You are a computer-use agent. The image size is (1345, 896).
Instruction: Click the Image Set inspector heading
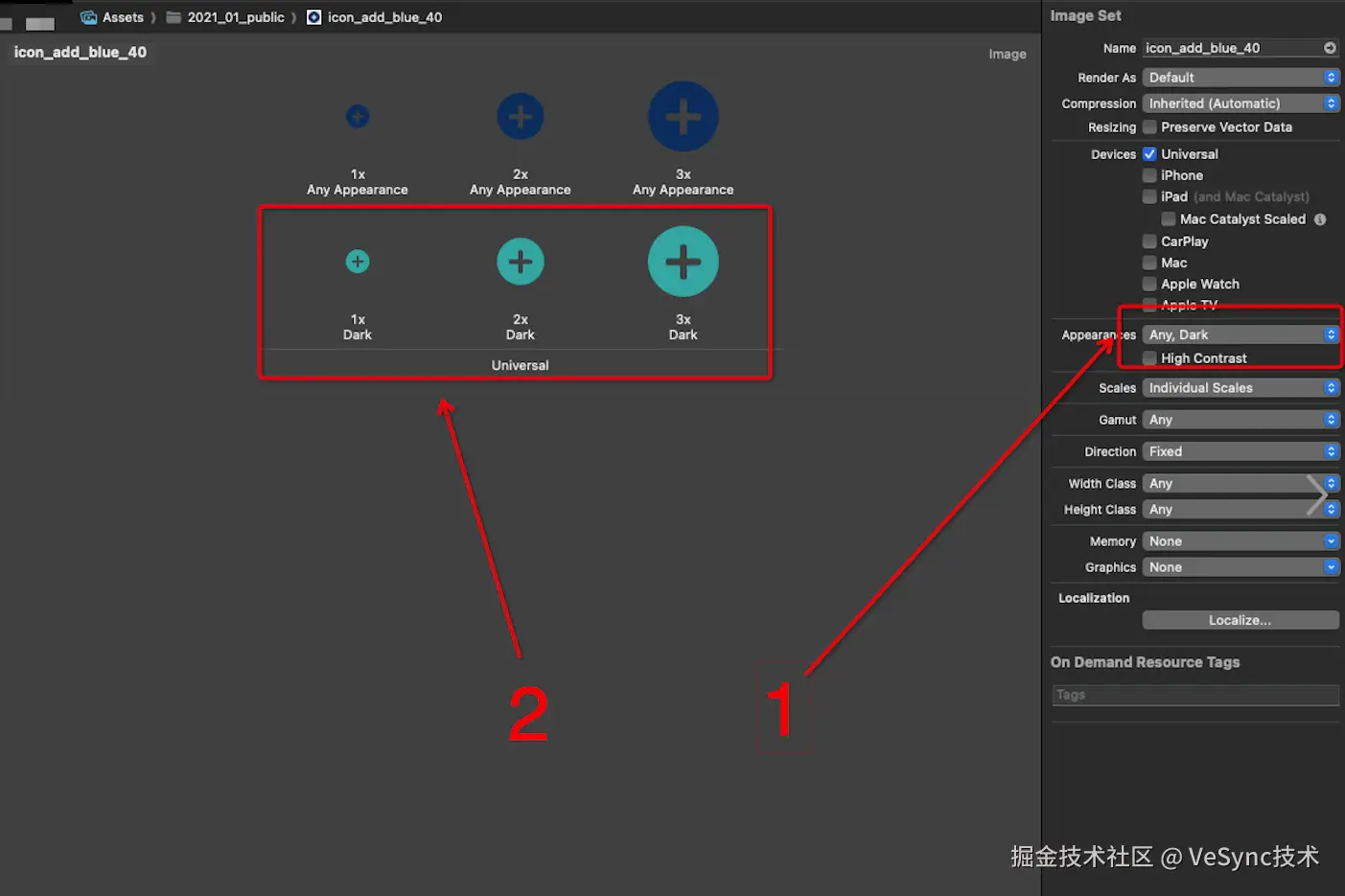click(1085, 16)
